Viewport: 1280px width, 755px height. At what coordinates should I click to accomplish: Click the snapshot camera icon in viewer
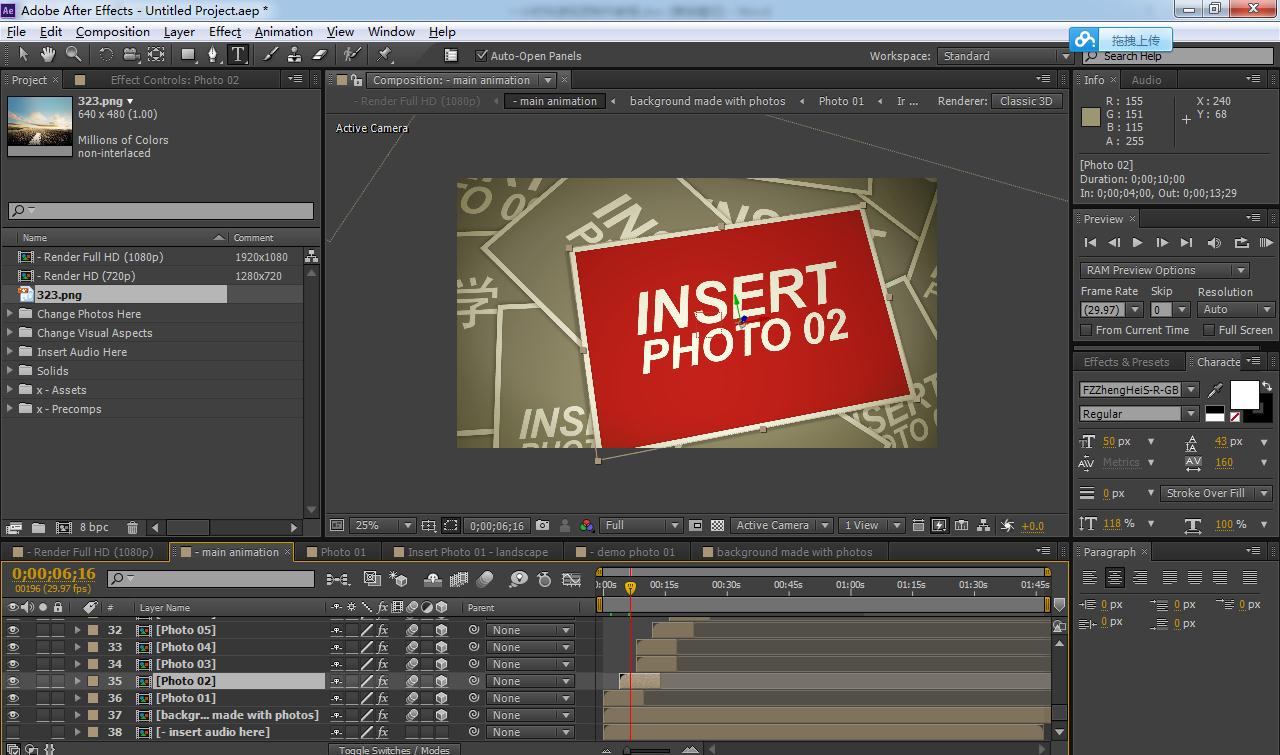(x=542, y=525)
